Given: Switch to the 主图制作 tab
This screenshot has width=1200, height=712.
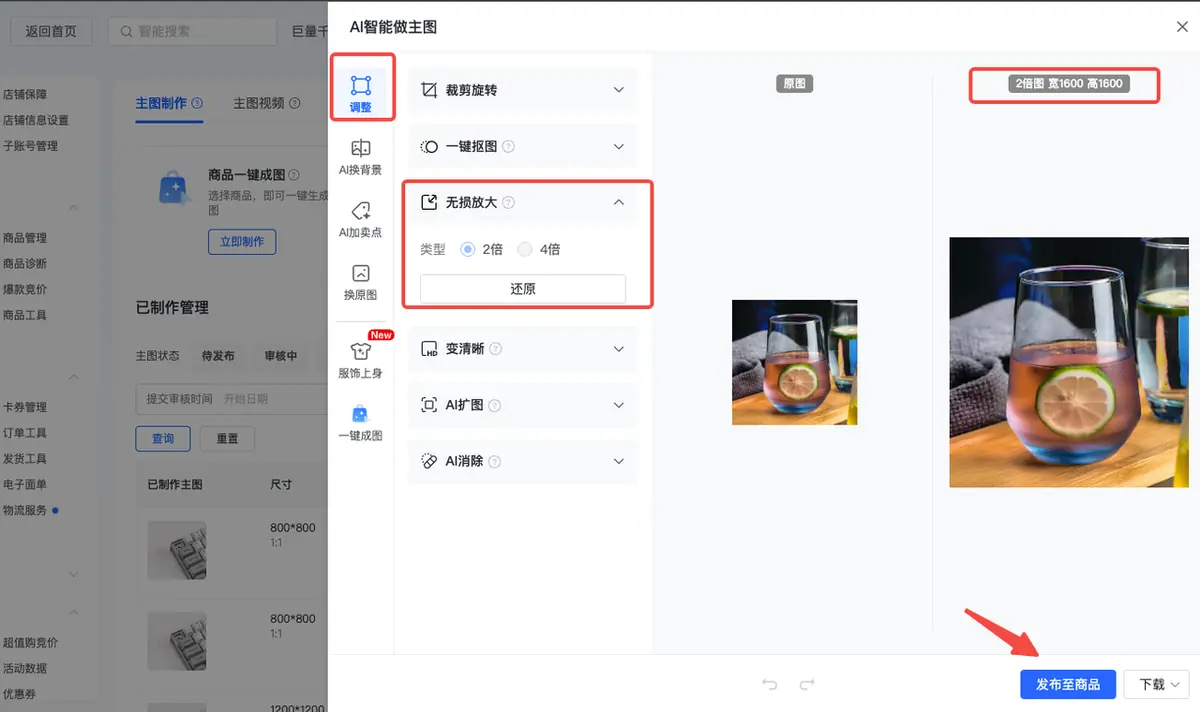Looking at the screenshot, I should tap(161, 103).
